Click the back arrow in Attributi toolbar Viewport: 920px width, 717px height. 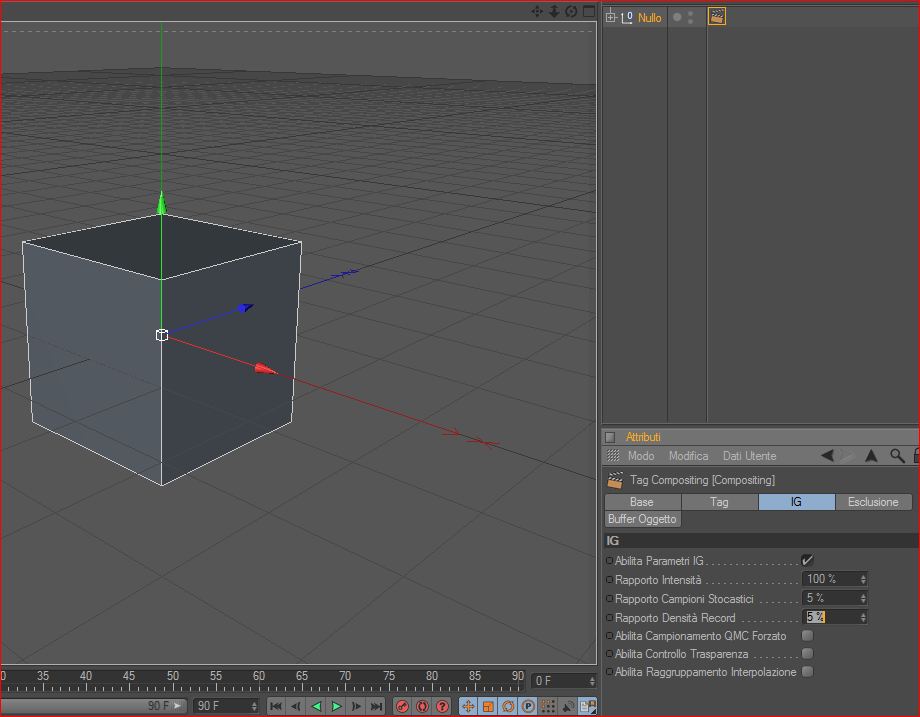827,456
